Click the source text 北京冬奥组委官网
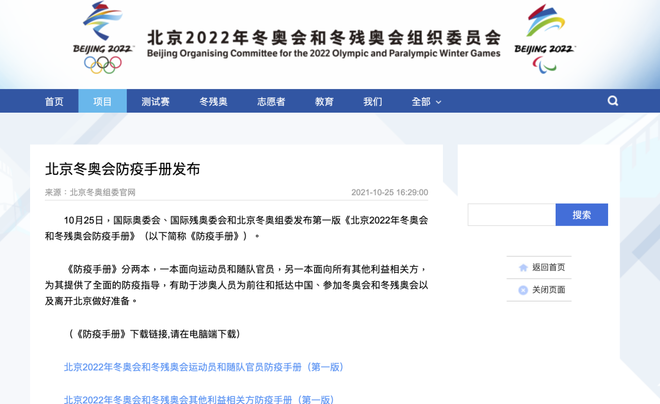Viewport: 660px width, 404px height. tap(102, 192)
